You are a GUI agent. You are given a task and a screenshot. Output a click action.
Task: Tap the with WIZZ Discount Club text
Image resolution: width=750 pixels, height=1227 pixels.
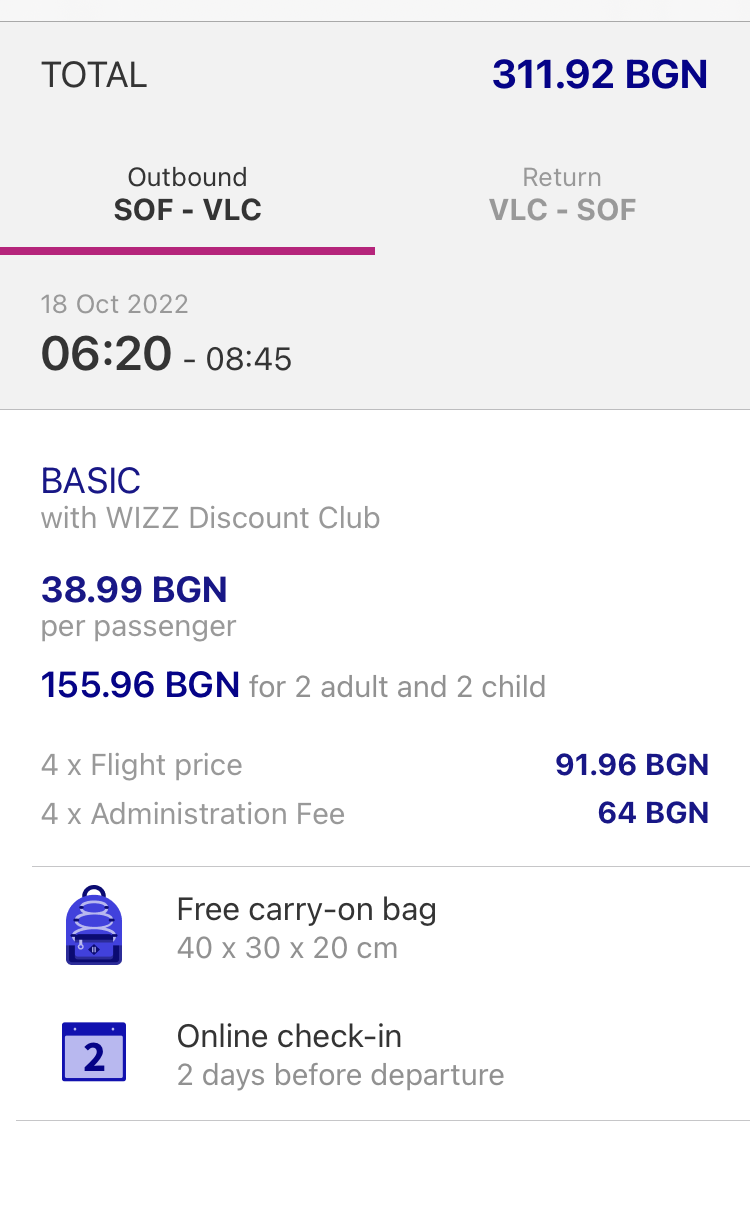(210, 518)
